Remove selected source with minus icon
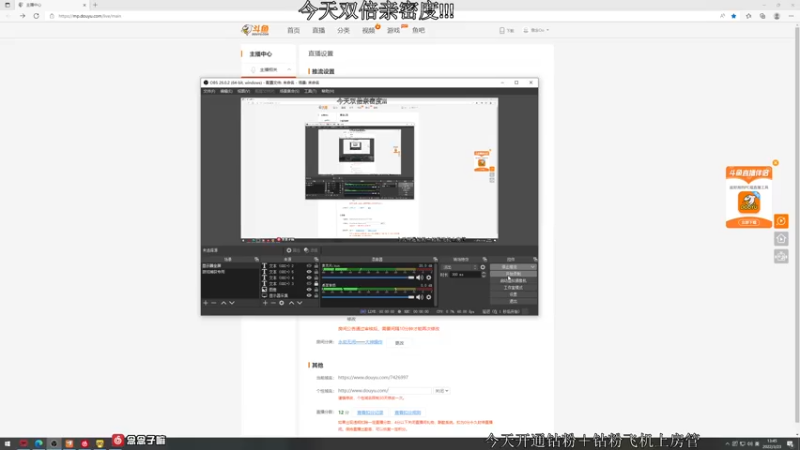This screenshot has height=450, width=800. (273, 303)
